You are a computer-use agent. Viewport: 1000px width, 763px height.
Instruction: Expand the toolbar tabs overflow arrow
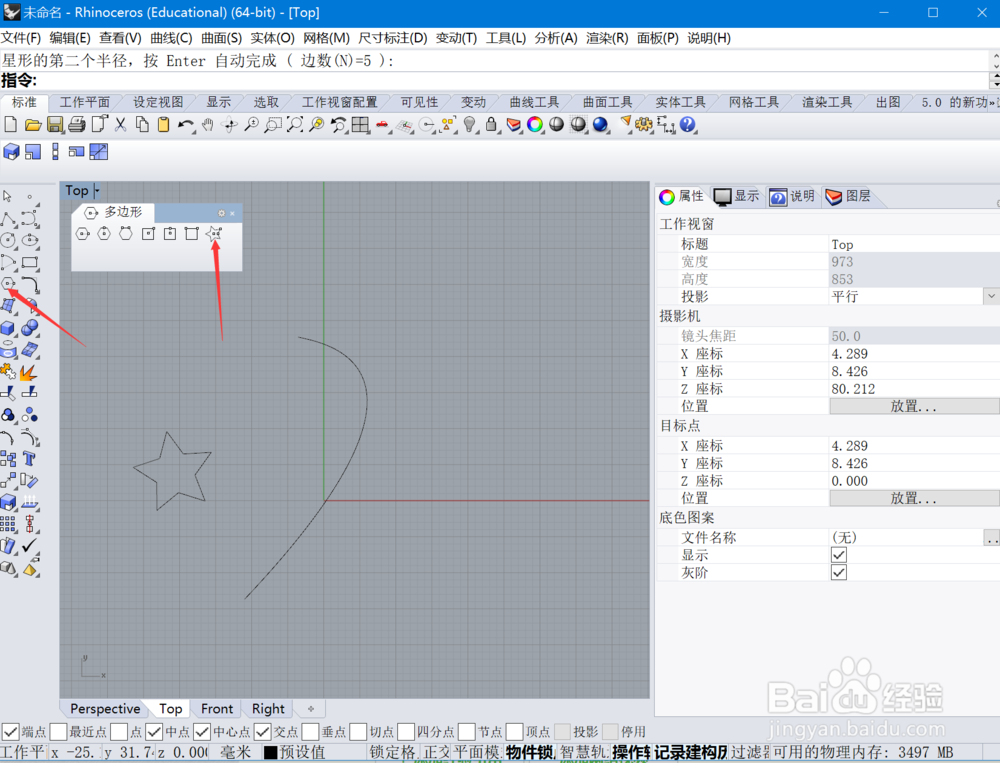click(994, 102)
